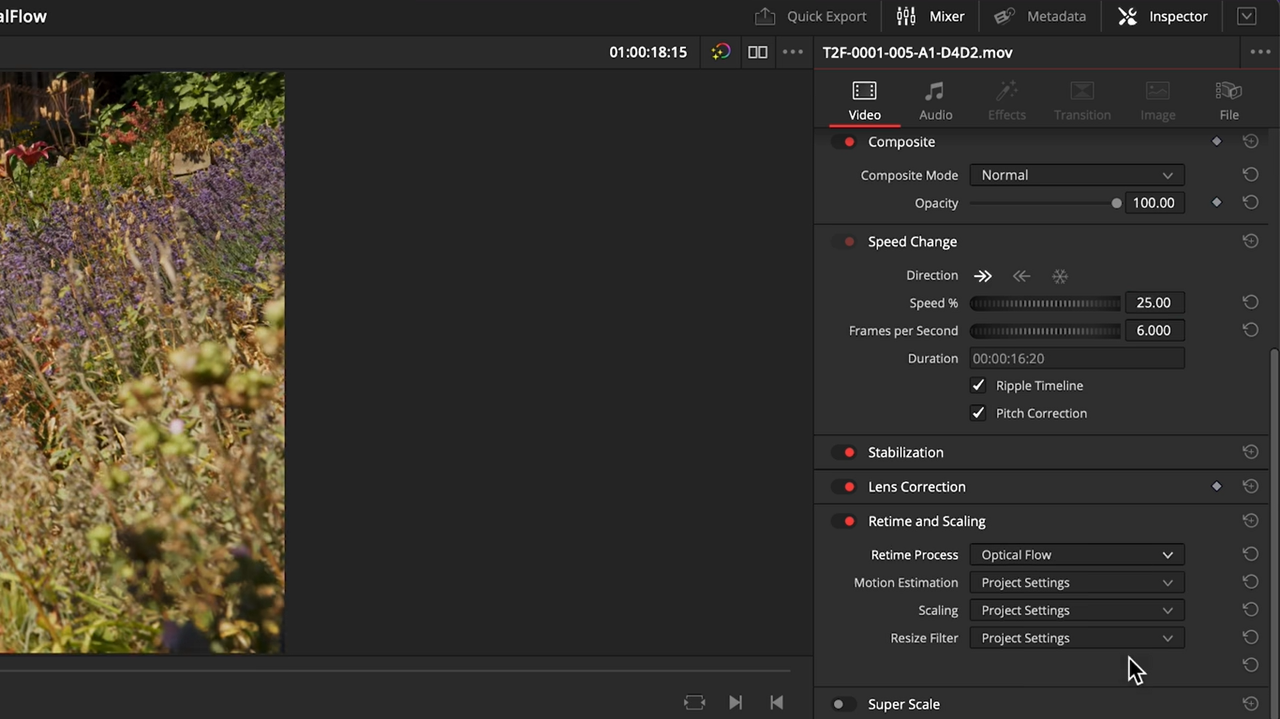Collapse the Retime and Scaling section header
The image size is (1280, 719).
(x=926, y=521)
